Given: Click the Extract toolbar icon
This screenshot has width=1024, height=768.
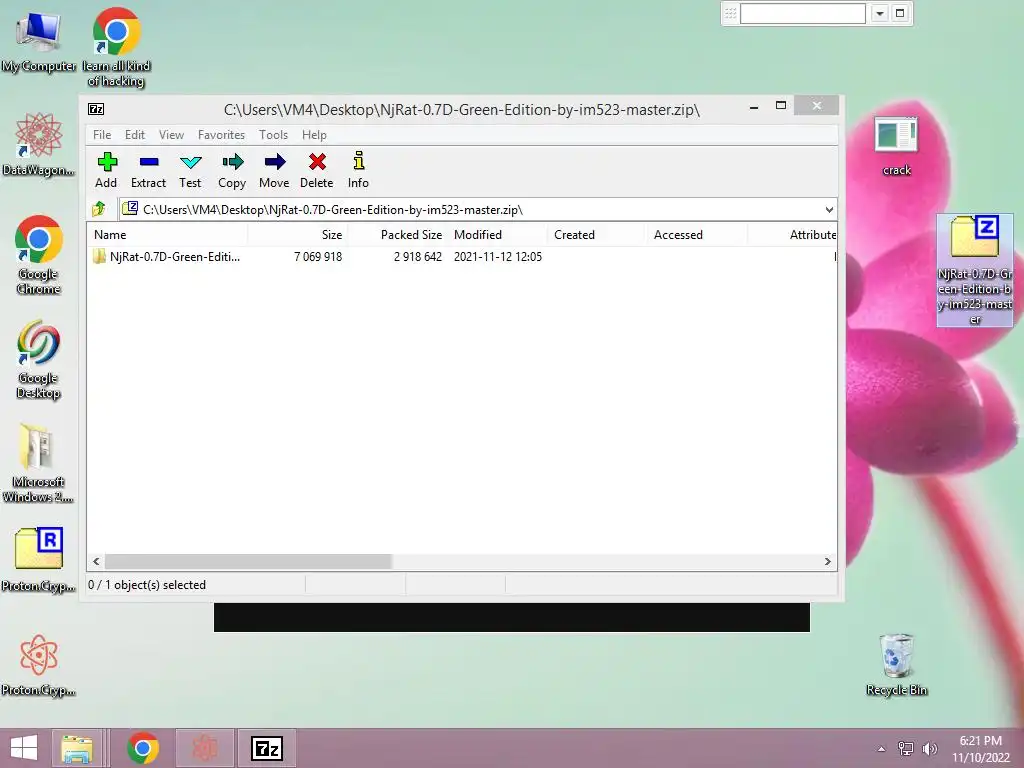Looking at the screenshot, I should coord(148,170).
